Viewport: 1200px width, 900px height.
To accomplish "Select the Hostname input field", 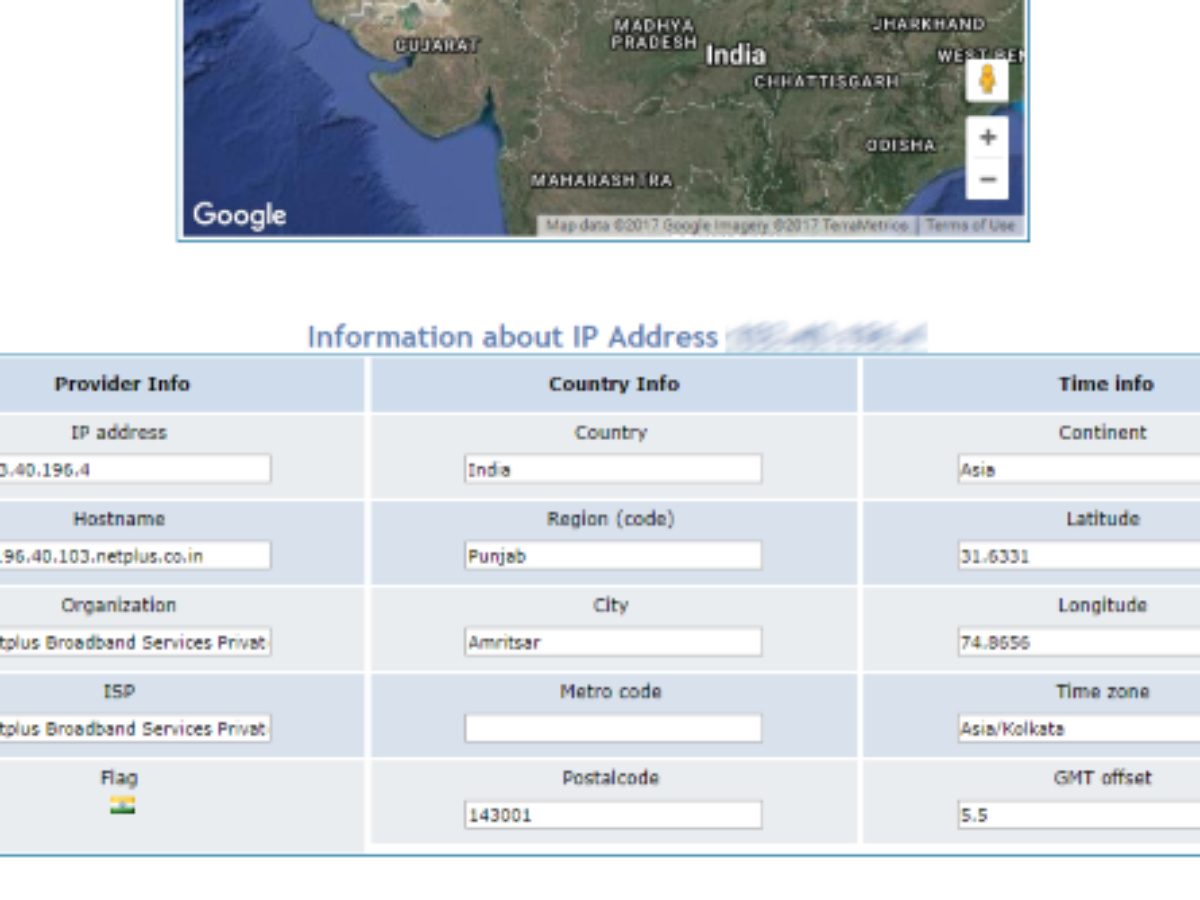I will point(135,556).
